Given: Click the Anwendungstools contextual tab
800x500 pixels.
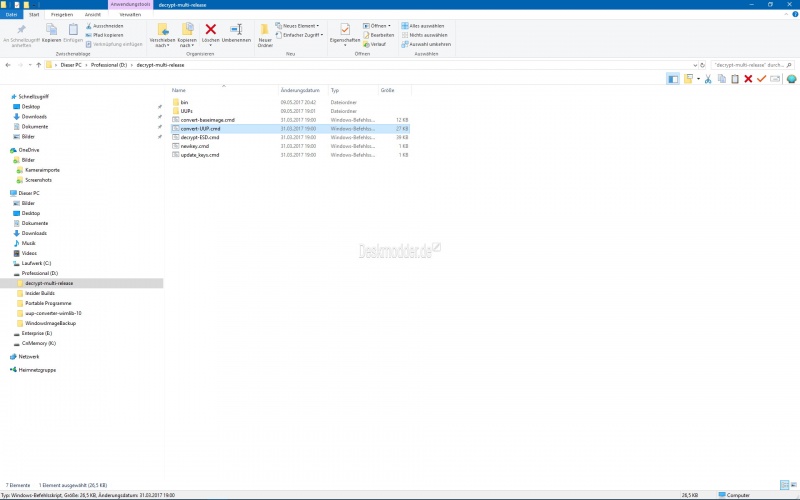Looking at the screenshot, I should point(131,5).
